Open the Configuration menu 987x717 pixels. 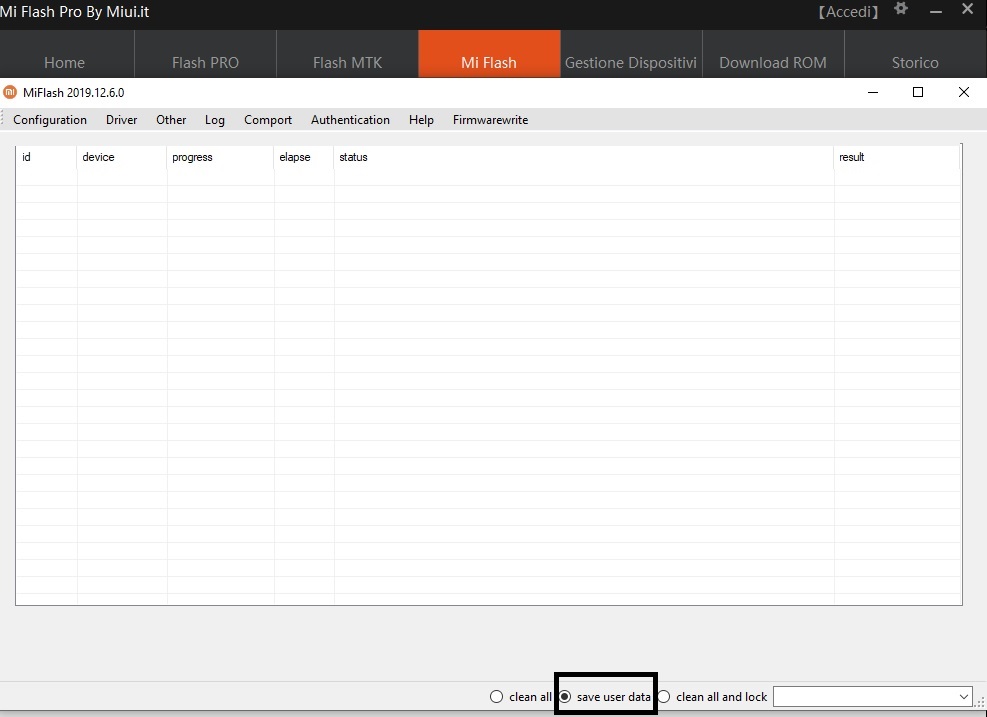tap(50, 120)
